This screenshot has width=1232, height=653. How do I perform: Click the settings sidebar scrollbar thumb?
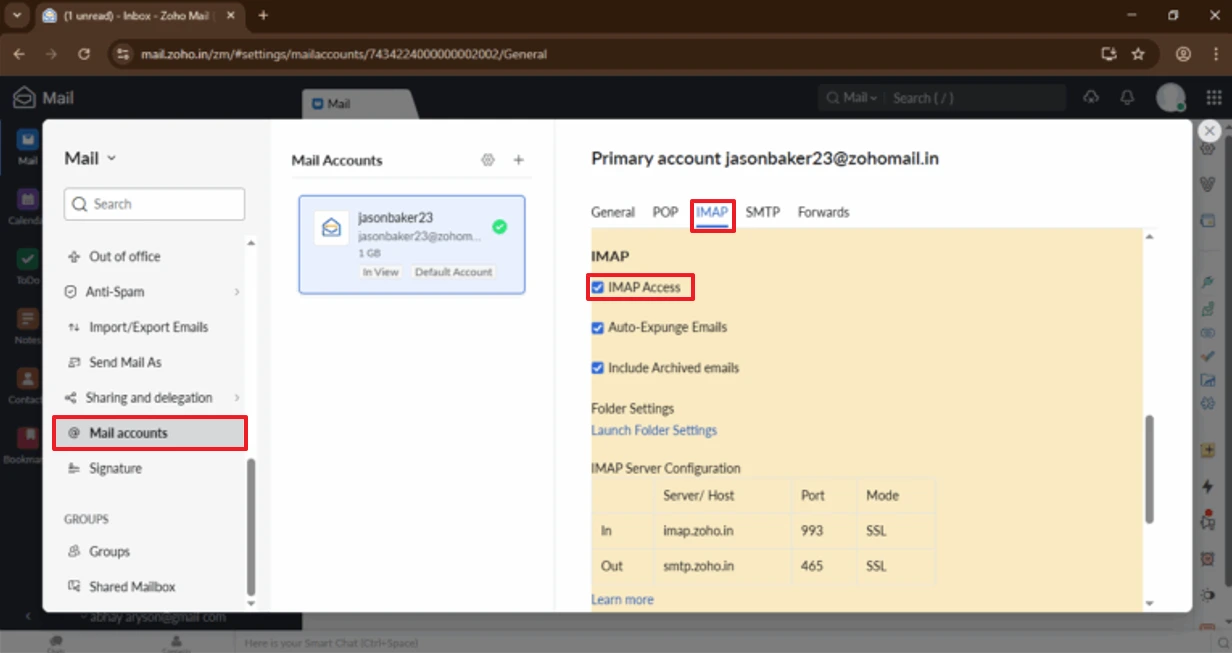pyautogui.click(x=251, y=526)
